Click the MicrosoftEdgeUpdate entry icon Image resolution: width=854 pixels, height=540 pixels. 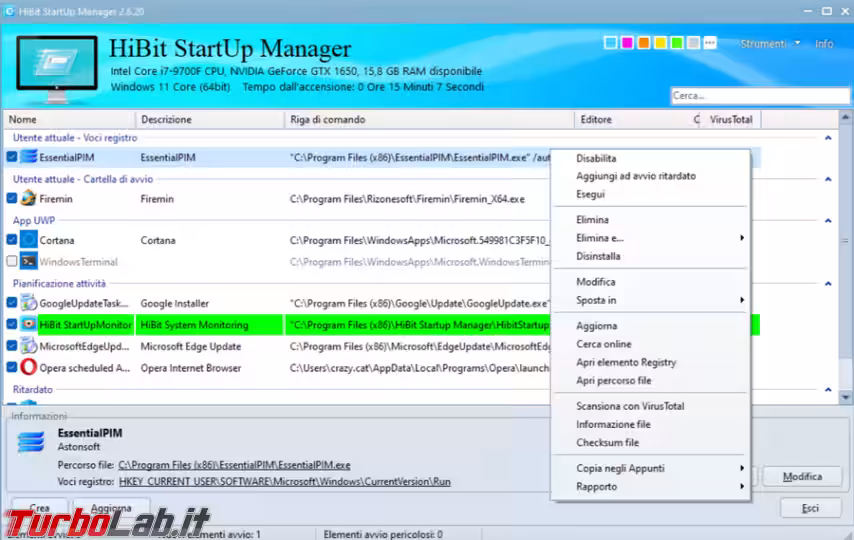(29, 346)
